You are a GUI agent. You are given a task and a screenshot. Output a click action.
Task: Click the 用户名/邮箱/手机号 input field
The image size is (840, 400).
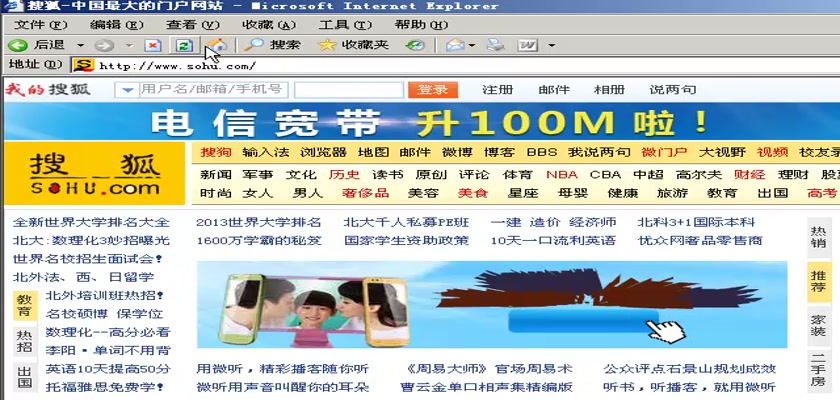point(213,90)
